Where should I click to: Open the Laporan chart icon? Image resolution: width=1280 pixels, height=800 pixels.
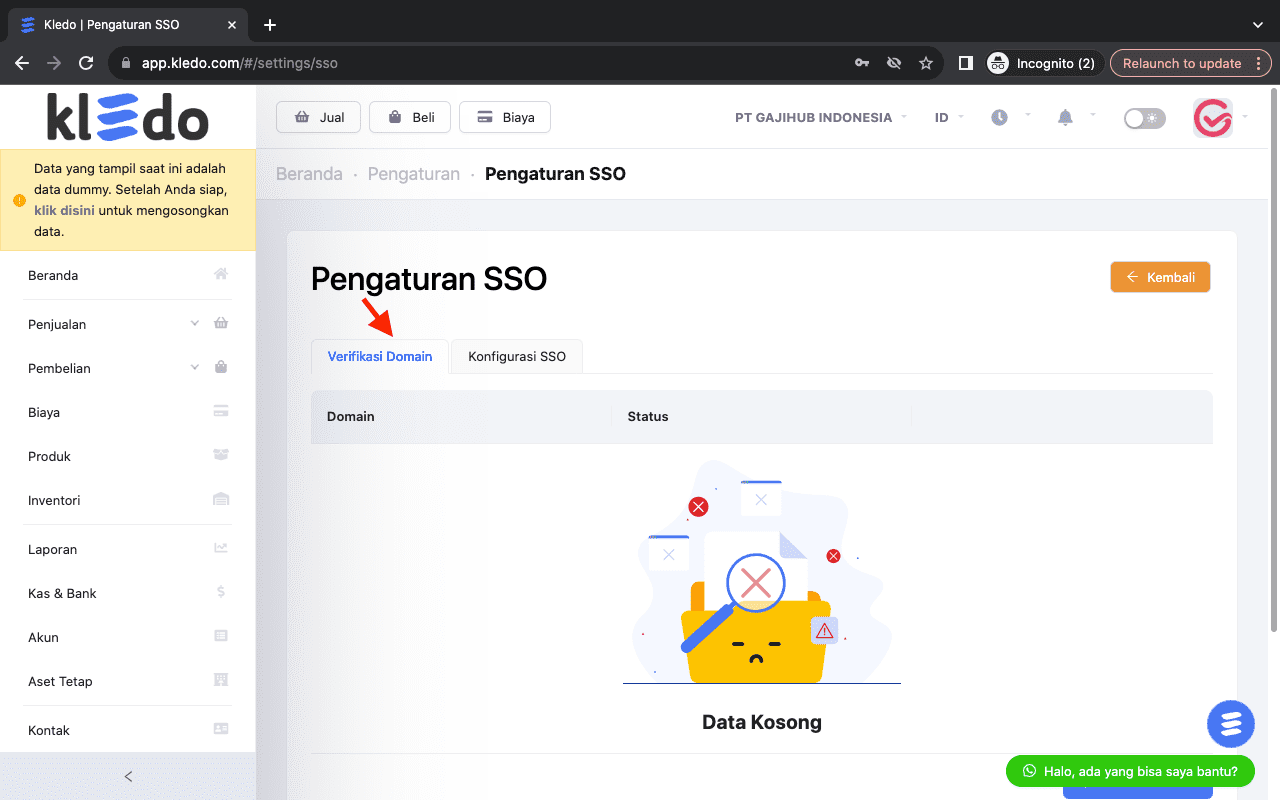(x=220, y=547)
